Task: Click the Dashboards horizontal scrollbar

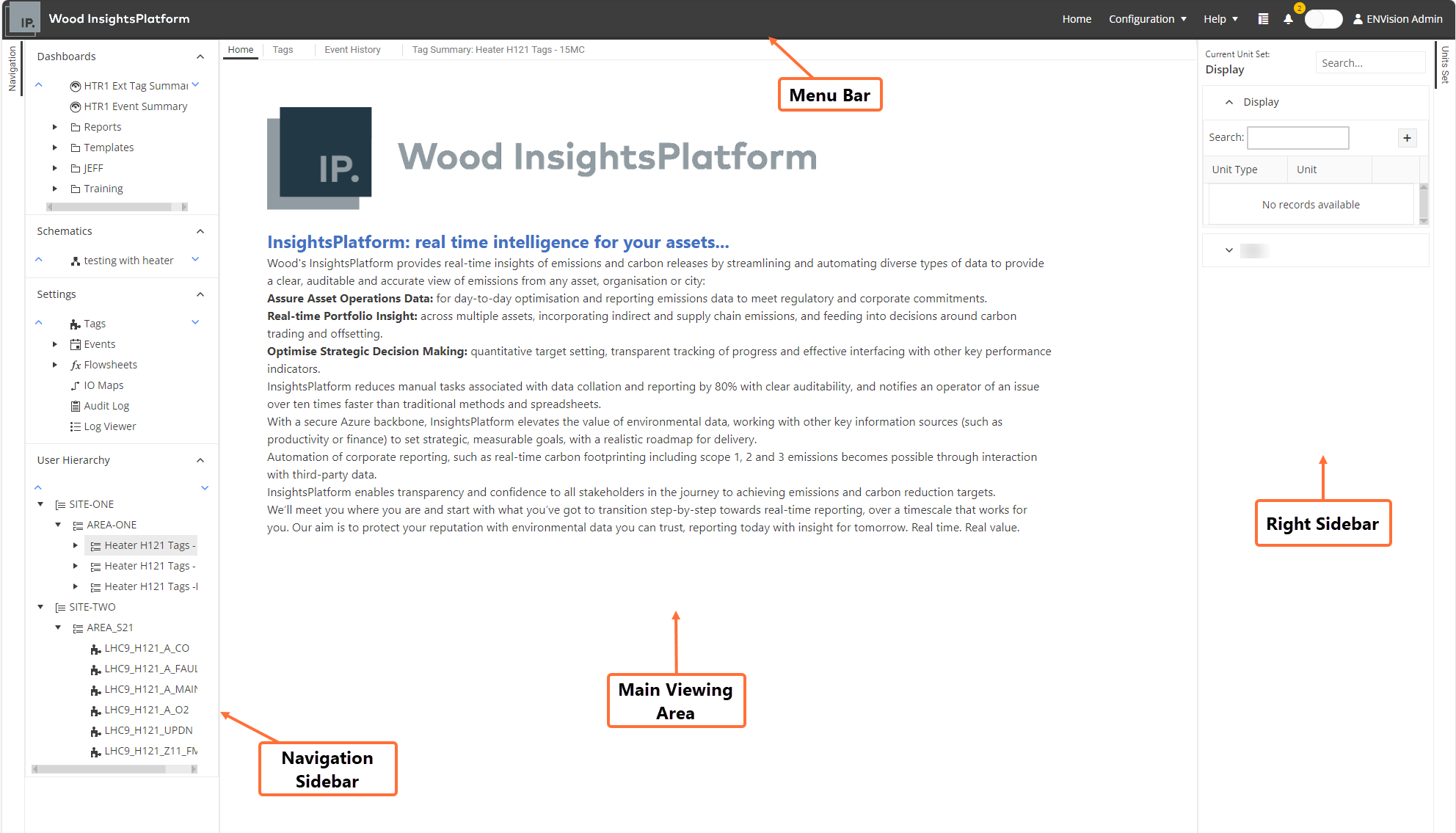Action: pos(117,207)
